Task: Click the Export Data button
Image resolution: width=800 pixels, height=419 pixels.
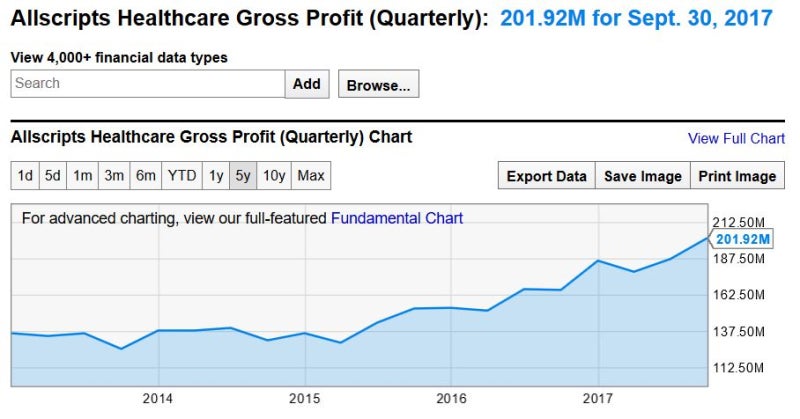Action: pyautogui.click(x=546, y=176)
